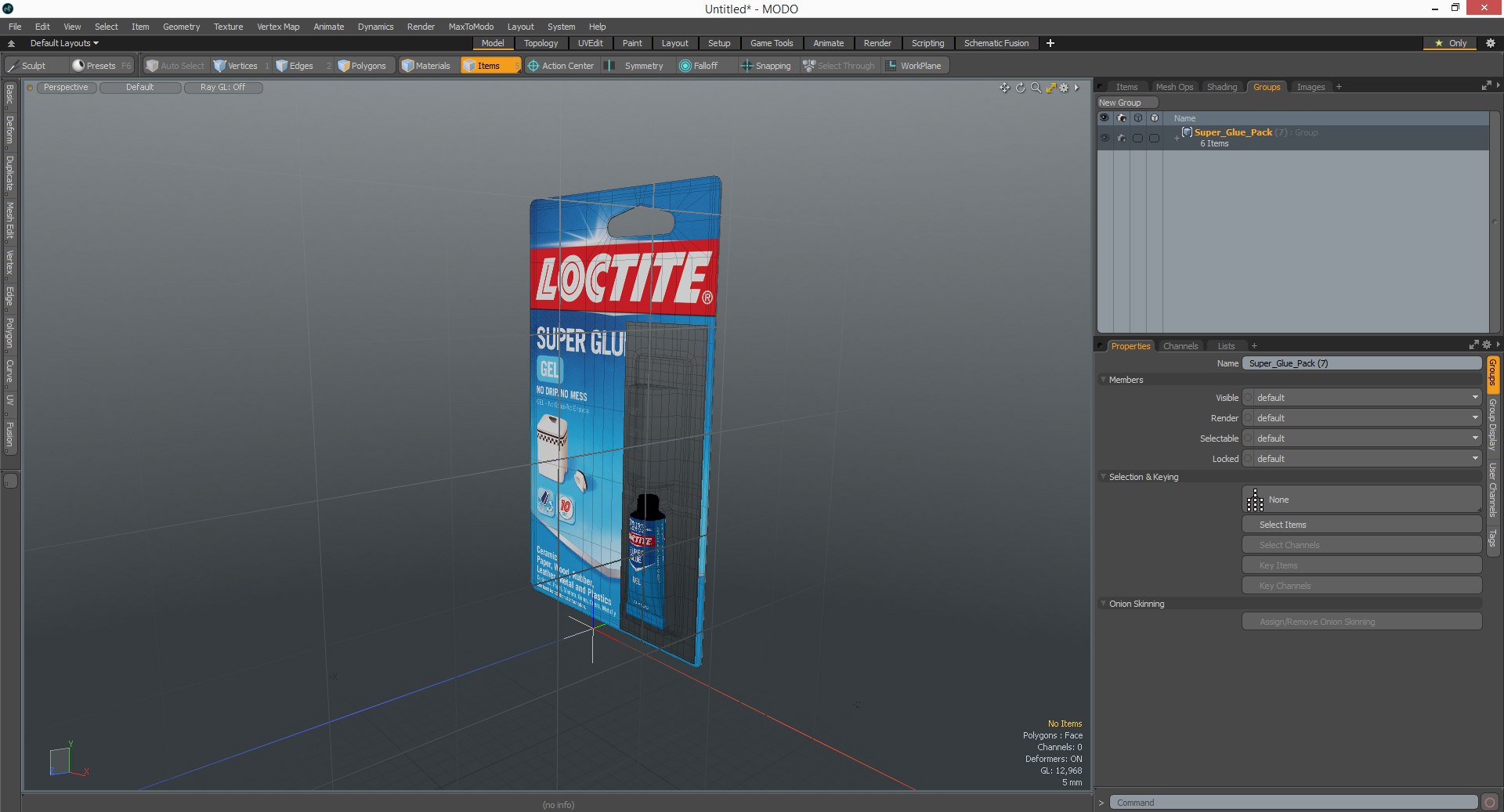Screen dimensions: 1504x812
Task: Add a new layout tab with plus
Action: [1050, 43]
